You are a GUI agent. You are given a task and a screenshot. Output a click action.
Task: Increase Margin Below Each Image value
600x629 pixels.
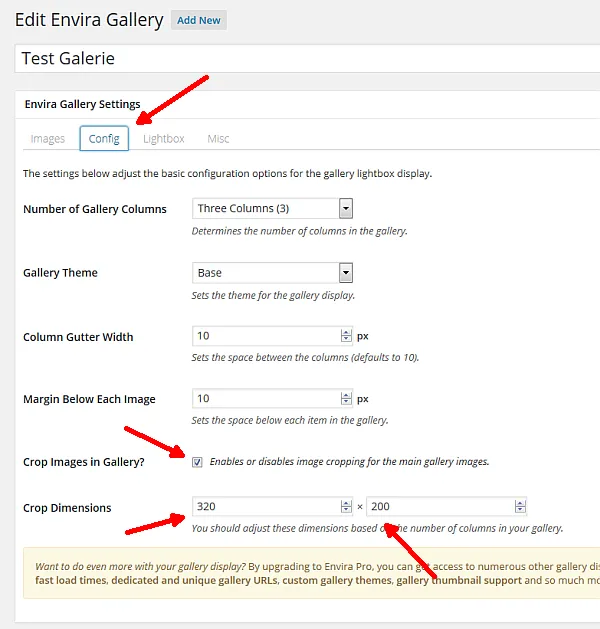point(346,395)
